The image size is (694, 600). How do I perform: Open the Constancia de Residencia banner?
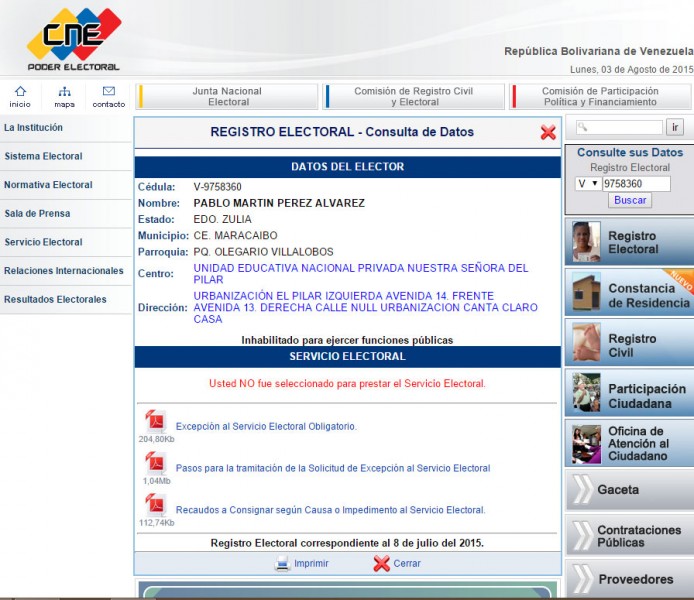tap(630, 294)
